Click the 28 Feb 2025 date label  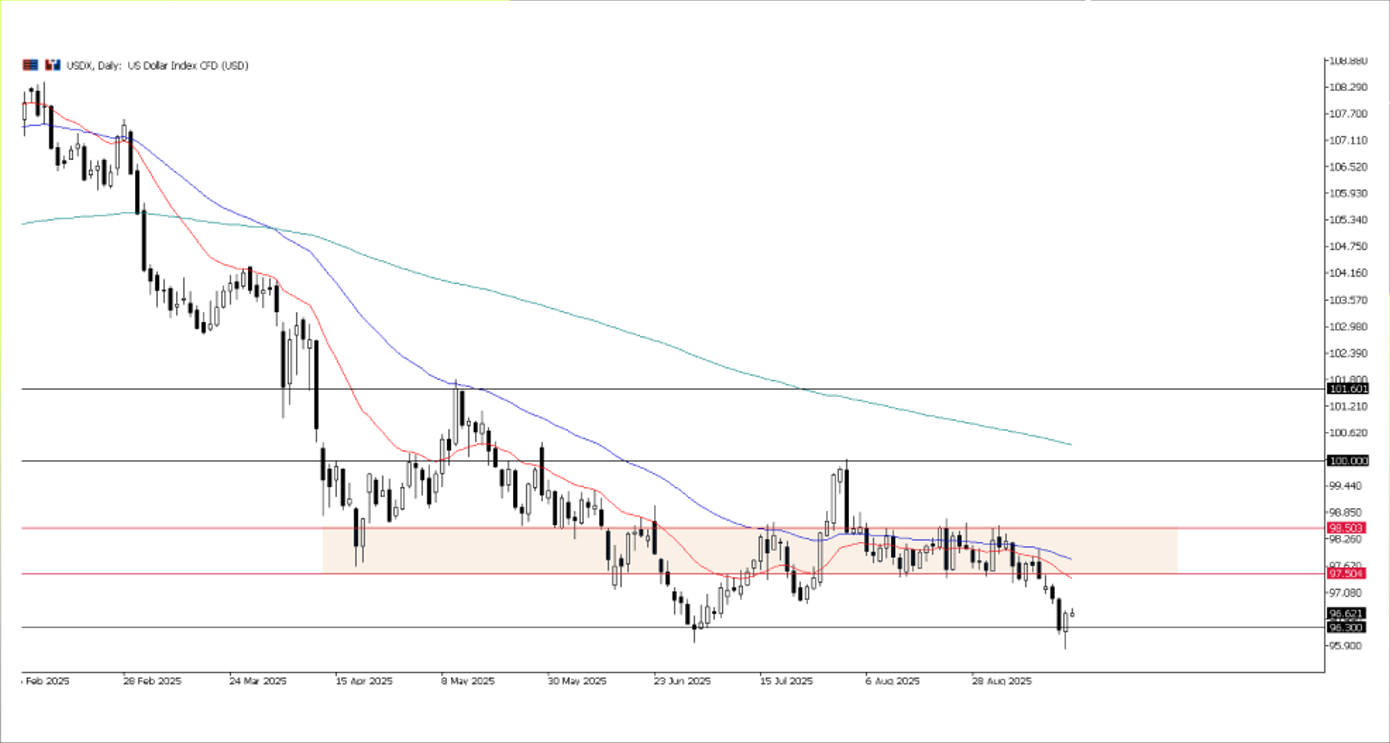pos(153,681)
